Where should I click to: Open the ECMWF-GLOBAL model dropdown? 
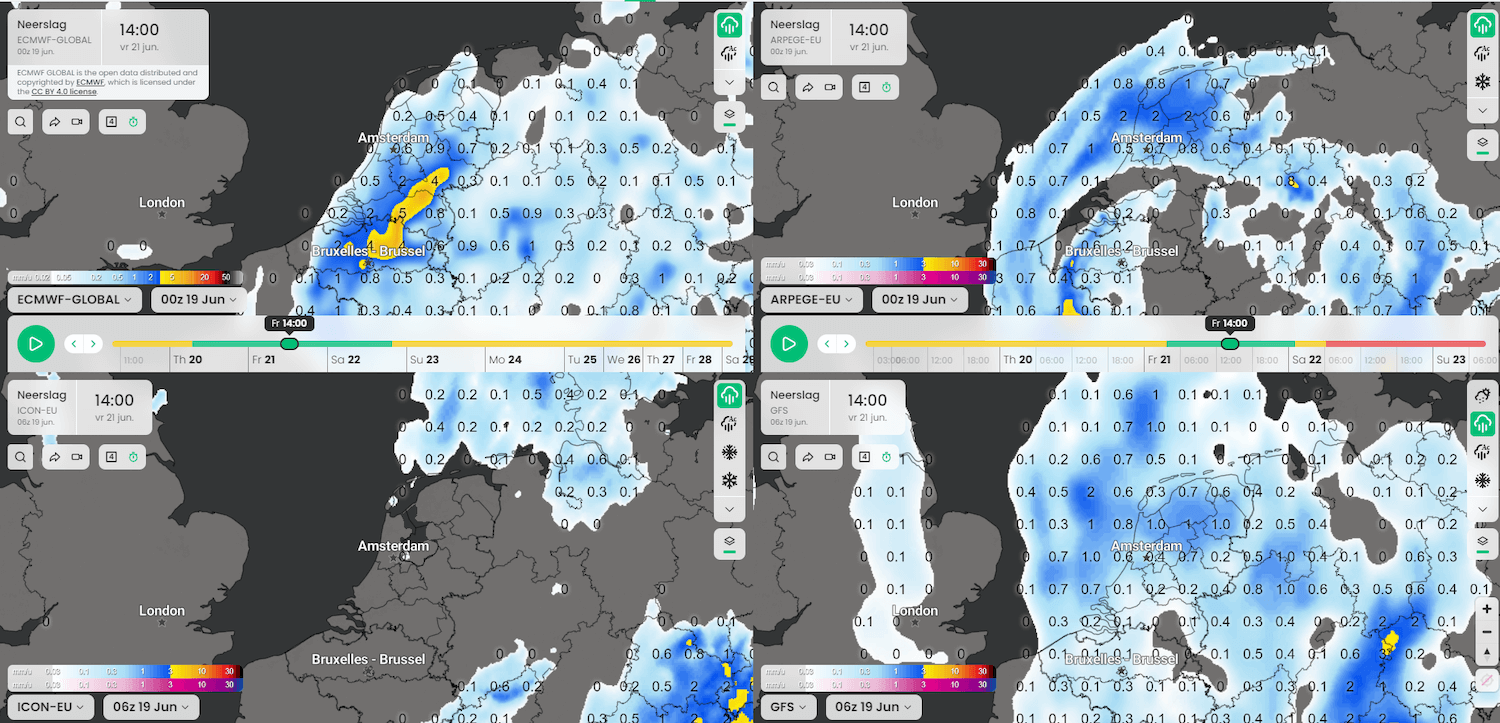coord(76,299)
